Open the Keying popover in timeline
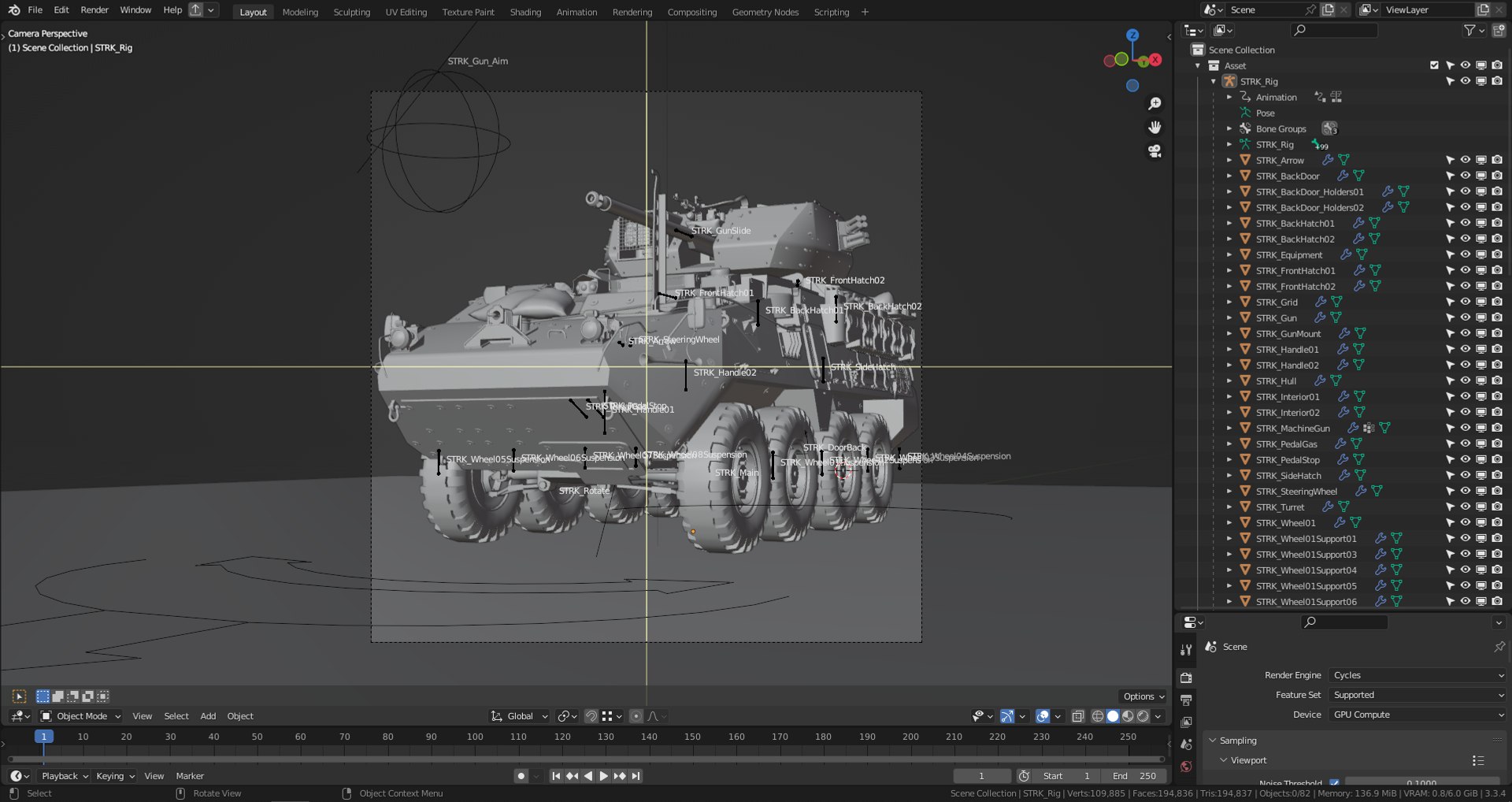 click(115, 776)
